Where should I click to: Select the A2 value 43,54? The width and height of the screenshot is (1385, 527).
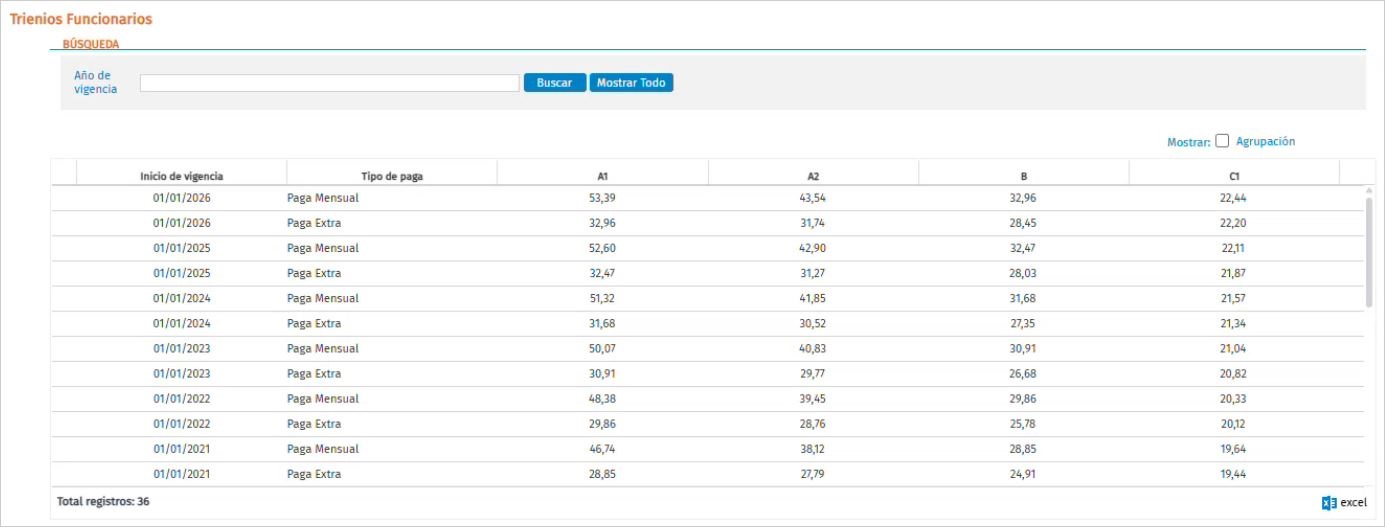[813, 198]
